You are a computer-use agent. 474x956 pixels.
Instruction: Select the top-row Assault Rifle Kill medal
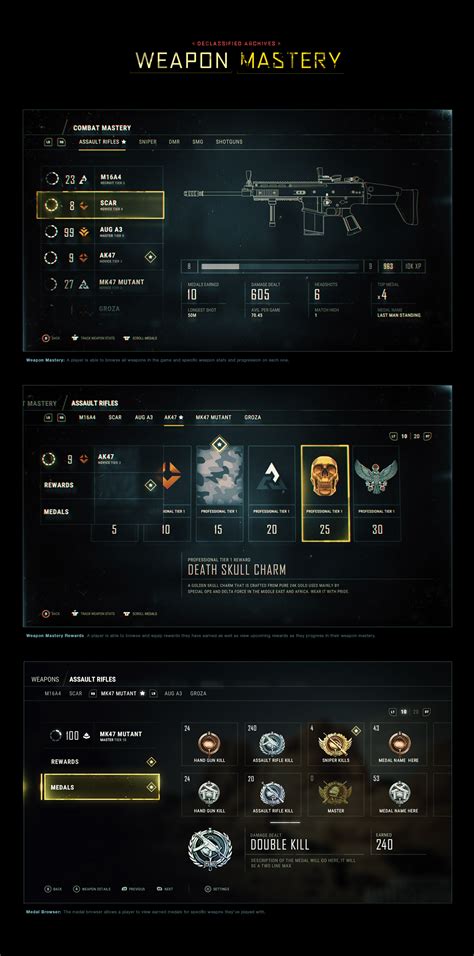(x=273, y=743)
